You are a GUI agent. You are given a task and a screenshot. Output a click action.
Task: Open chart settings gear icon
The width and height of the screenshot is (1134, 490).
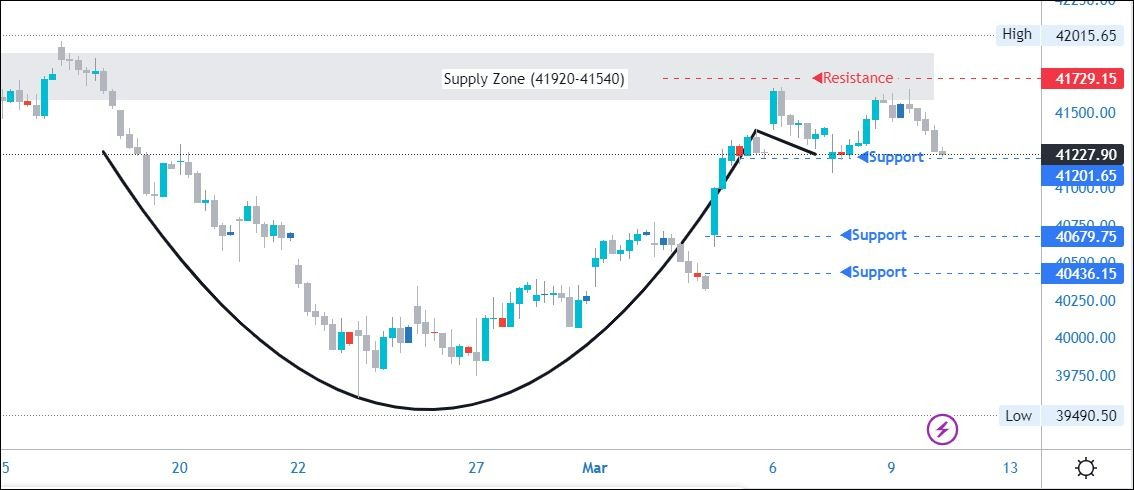tap(1086, 468)
